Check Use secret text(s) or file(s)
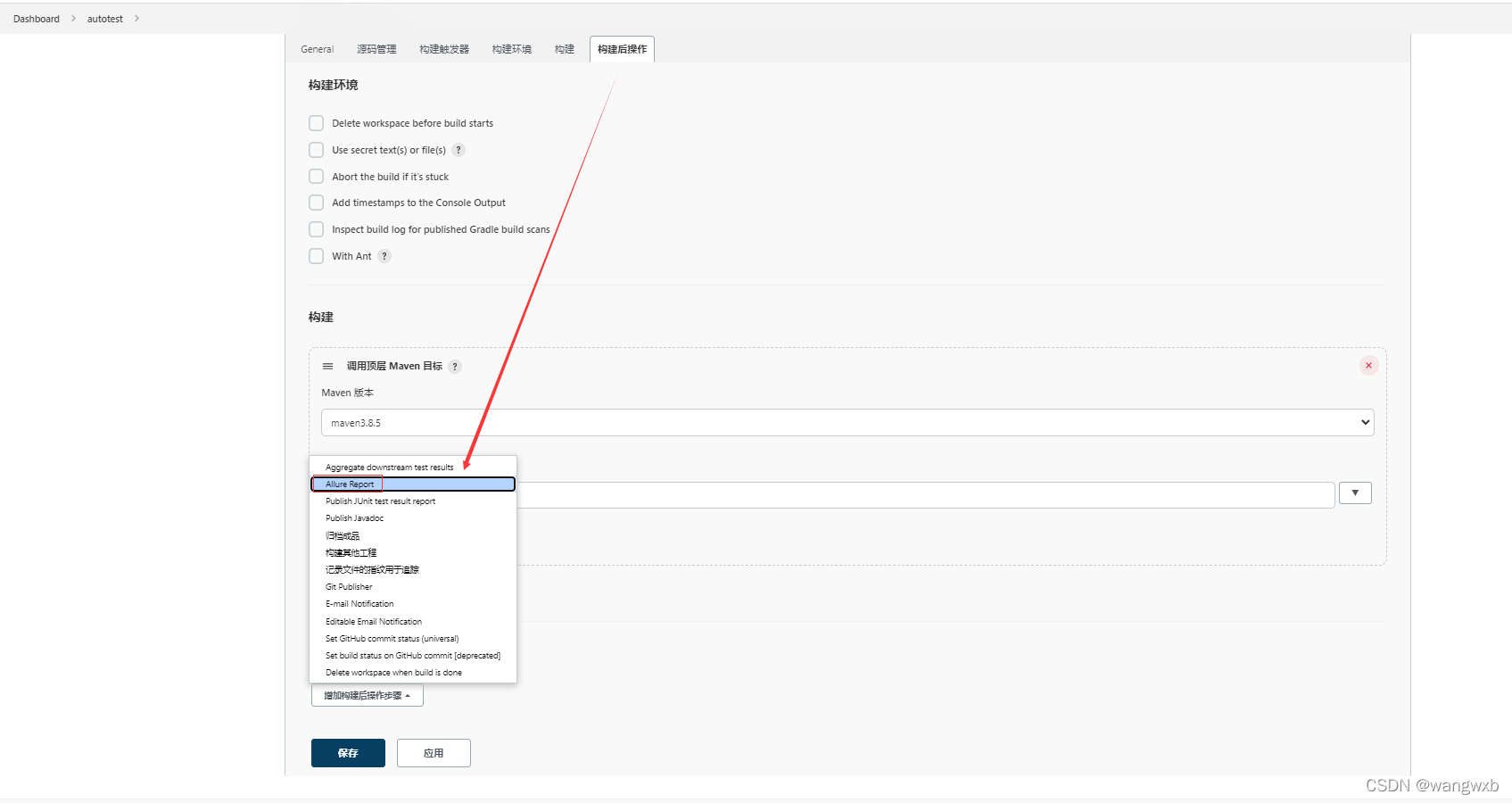Screen dimensions: 1512x803 tap(316, 150)
